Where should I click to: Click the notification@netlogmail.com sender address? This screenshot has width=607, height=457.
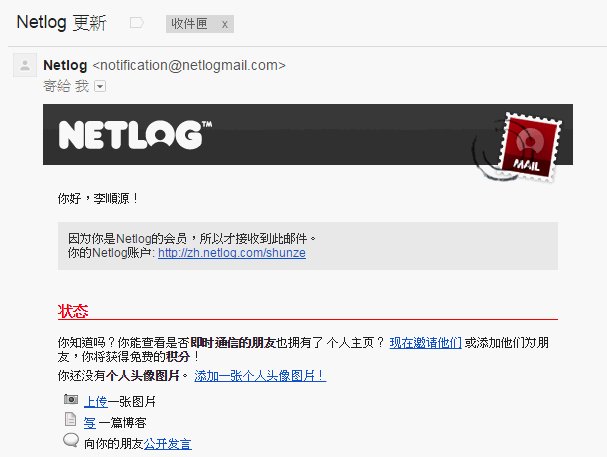click(189, 65)
